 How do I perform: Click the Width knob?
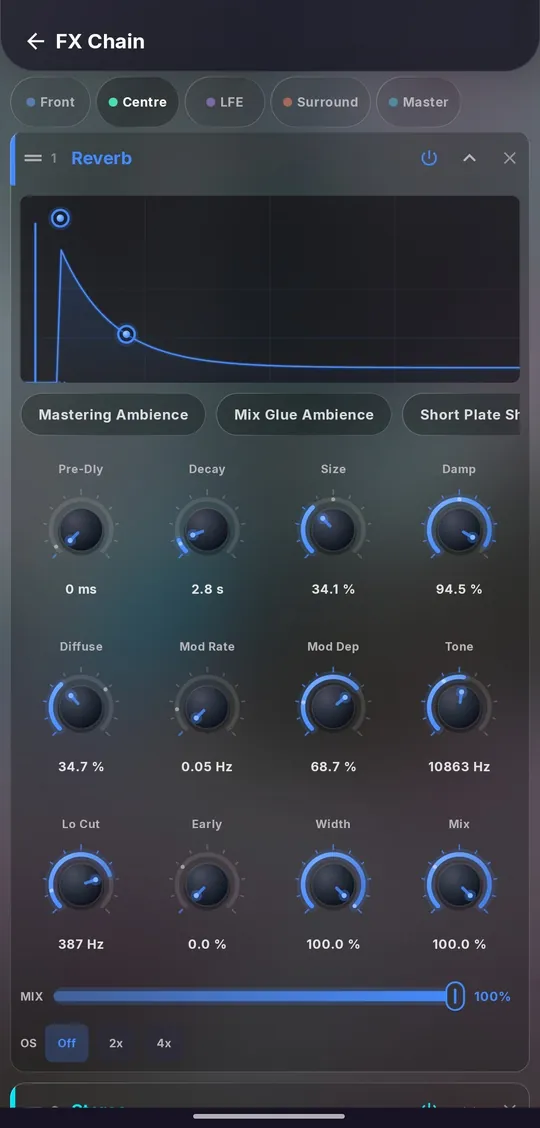(x=333, y=885)
